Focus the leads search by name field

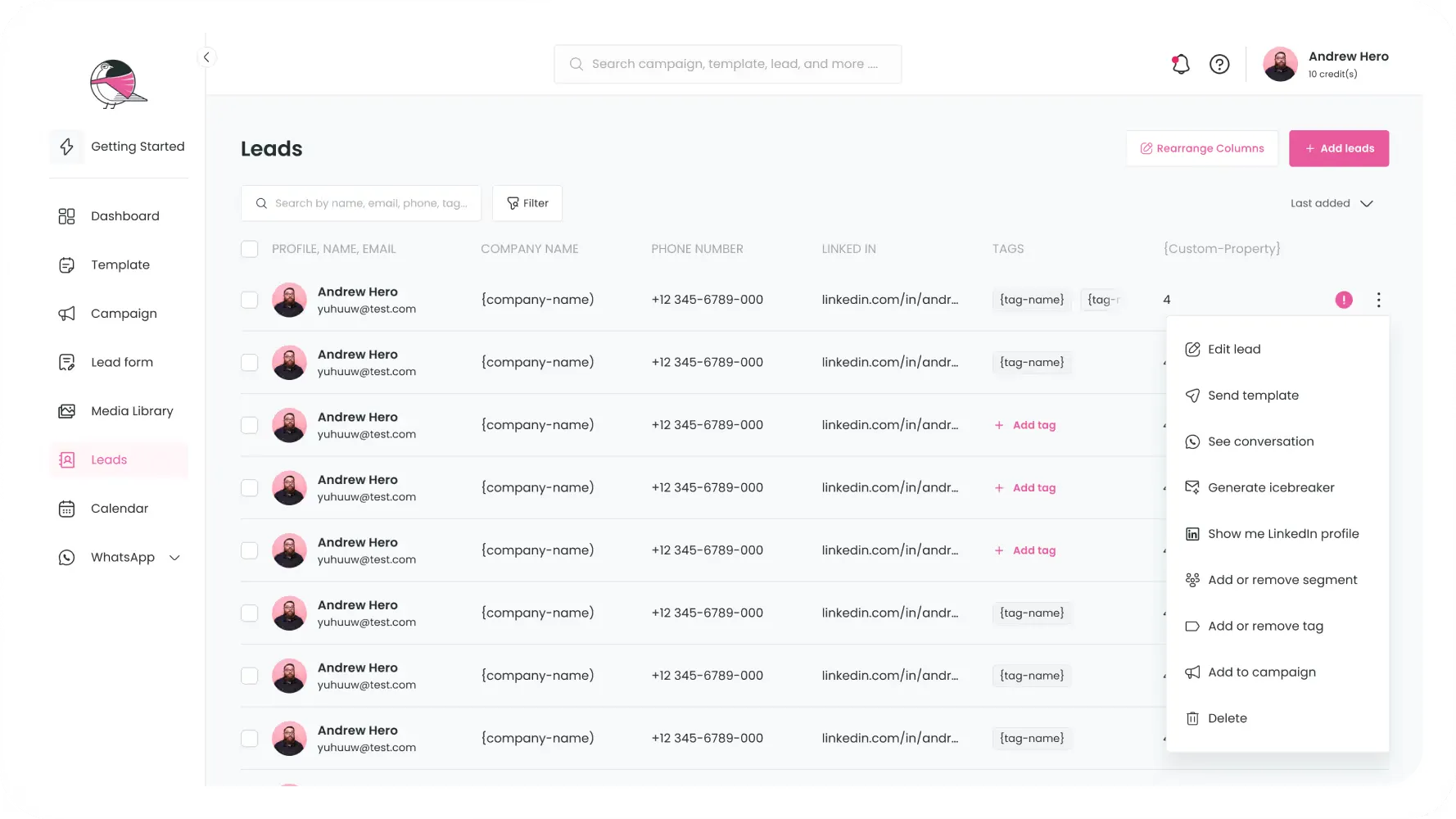point(361,203)
